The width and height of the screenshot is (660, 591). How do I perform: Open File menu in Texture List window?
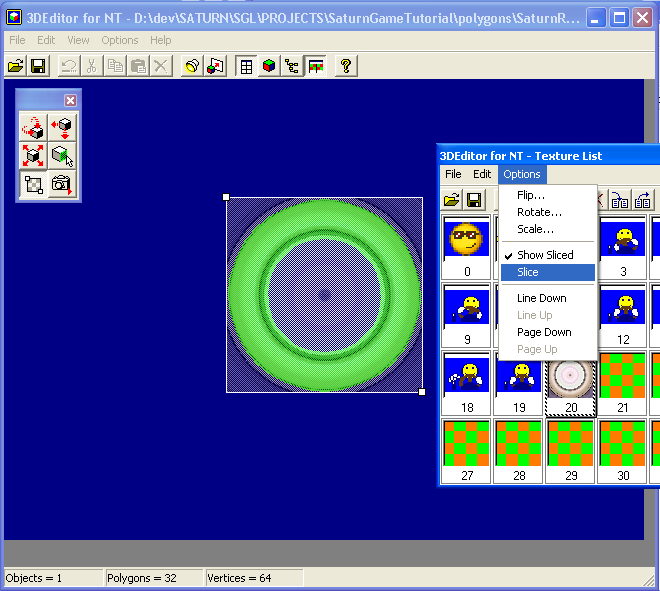[x=453, y=174]
